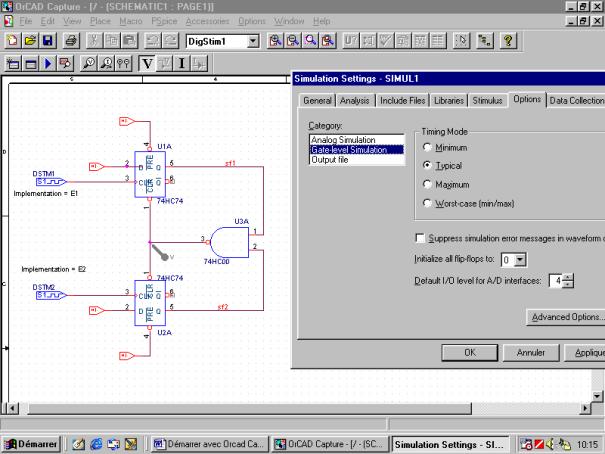The image size is (605, 454).
Task: Switch to the Data Collection tab
Action: 576,101
